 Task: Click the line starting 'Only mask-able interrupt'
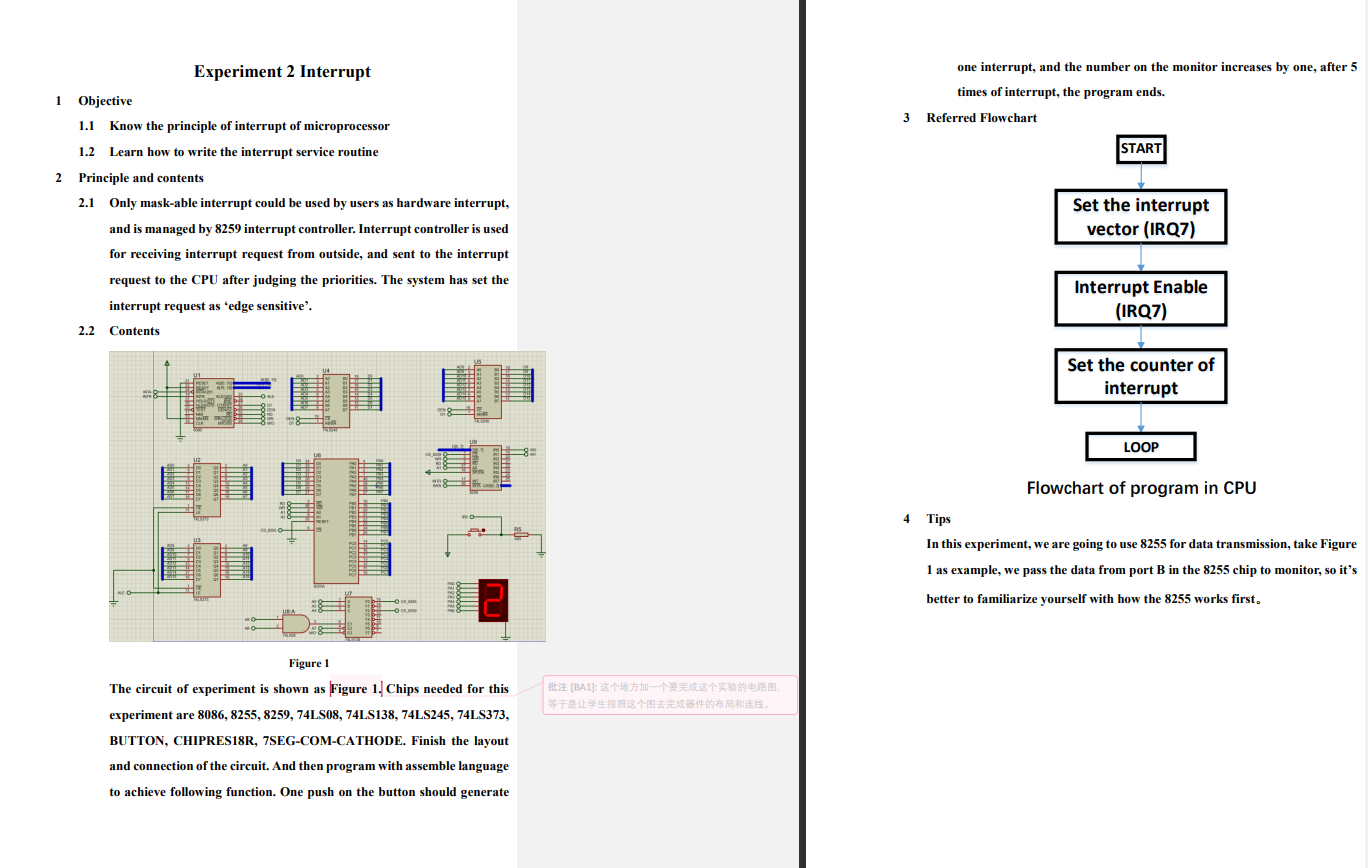click(x=309, y=203)
